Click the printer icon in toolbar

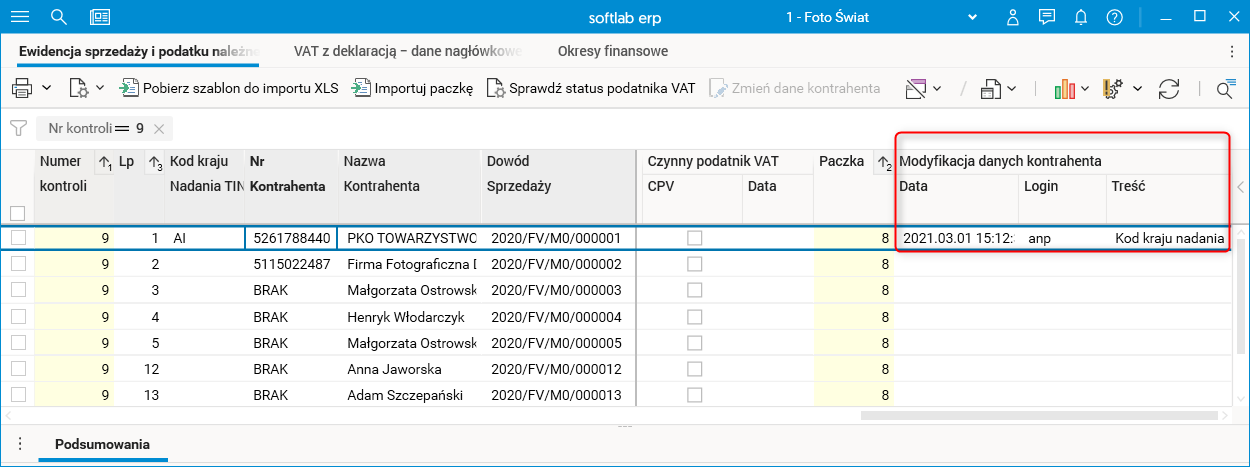[22, 88]
